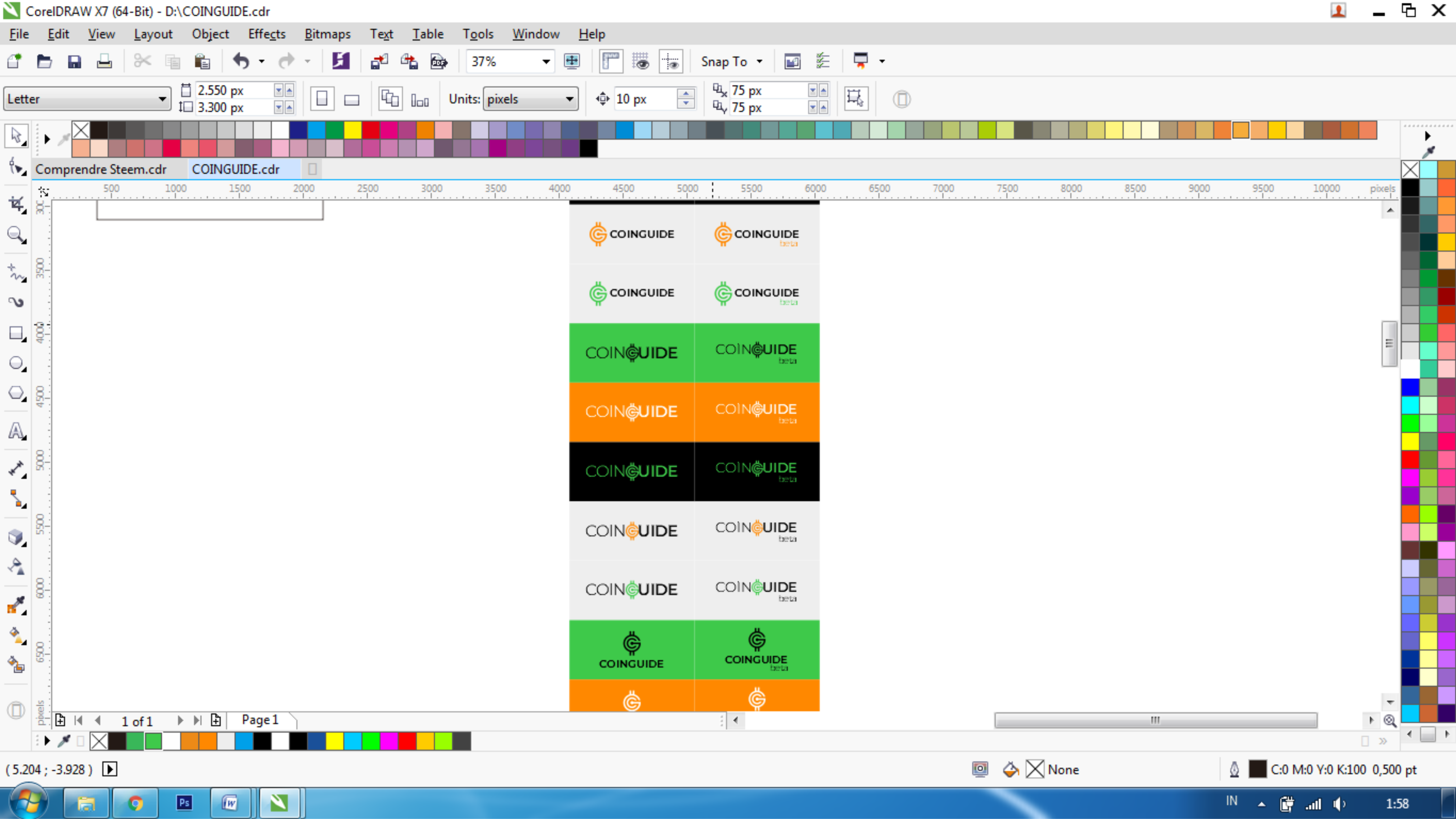Open Photoshop from the taskbar
This screenshot has width=1456, height=819.
coord(184,803)
